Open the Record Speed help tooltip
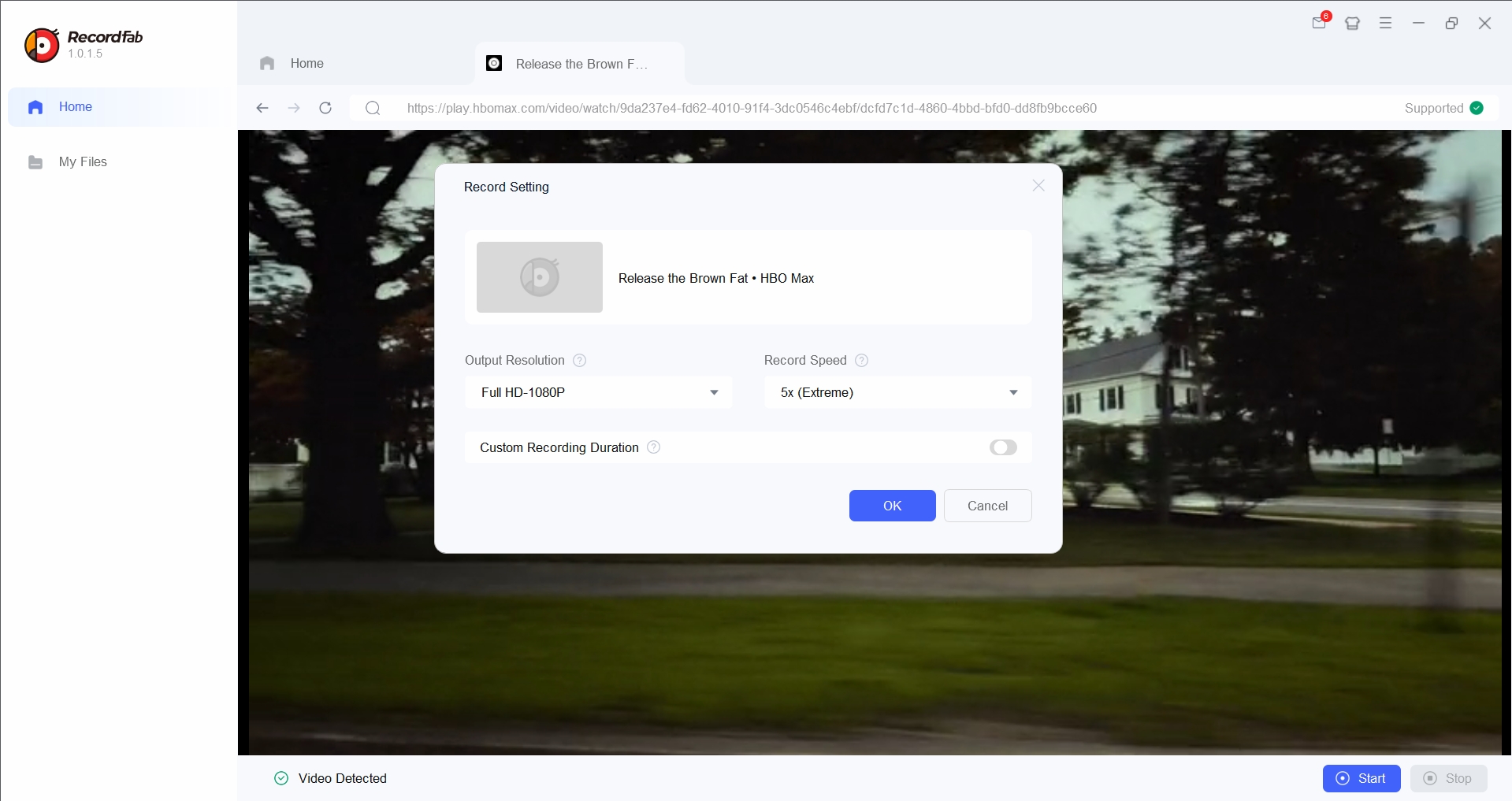This screenshot has height=801, width=1512. [861, 360]
